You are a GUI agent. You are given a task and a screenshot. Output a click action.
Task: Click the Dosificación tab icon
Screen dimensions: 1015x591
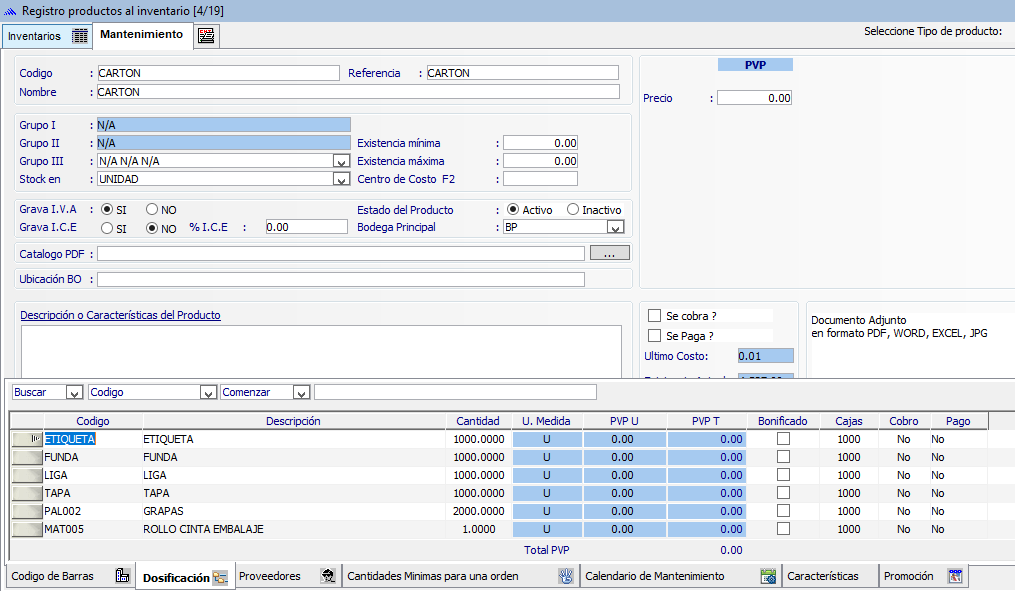pyautogui.click(x=221, y=578)
